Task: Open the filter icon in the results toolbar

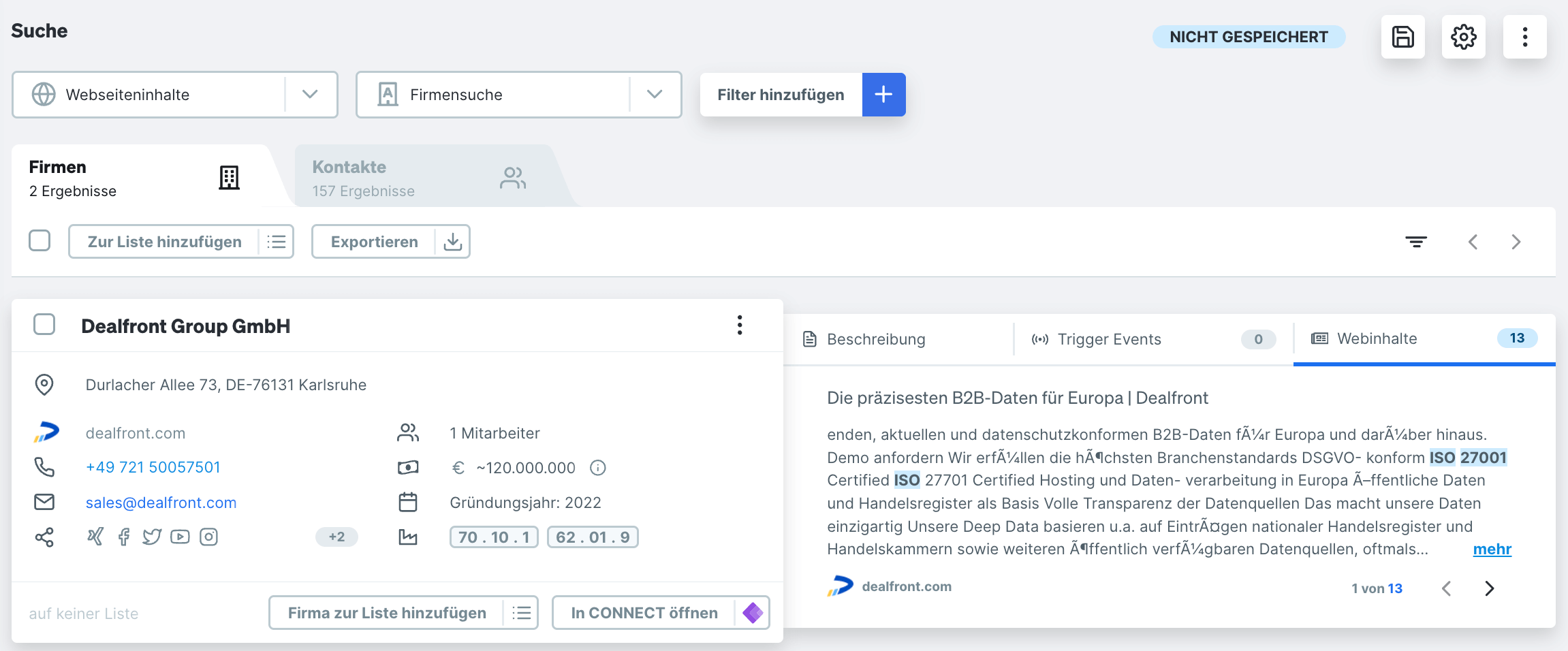Action: pos(1416,242)
